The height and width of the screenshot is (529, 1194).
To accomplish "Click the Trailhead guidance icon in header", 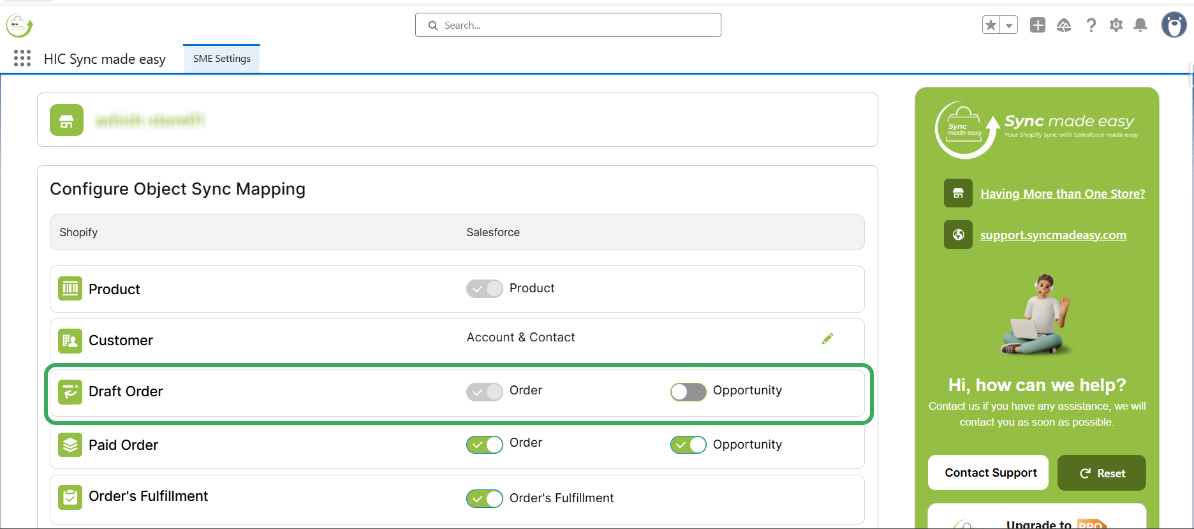I will (1064, 25).
